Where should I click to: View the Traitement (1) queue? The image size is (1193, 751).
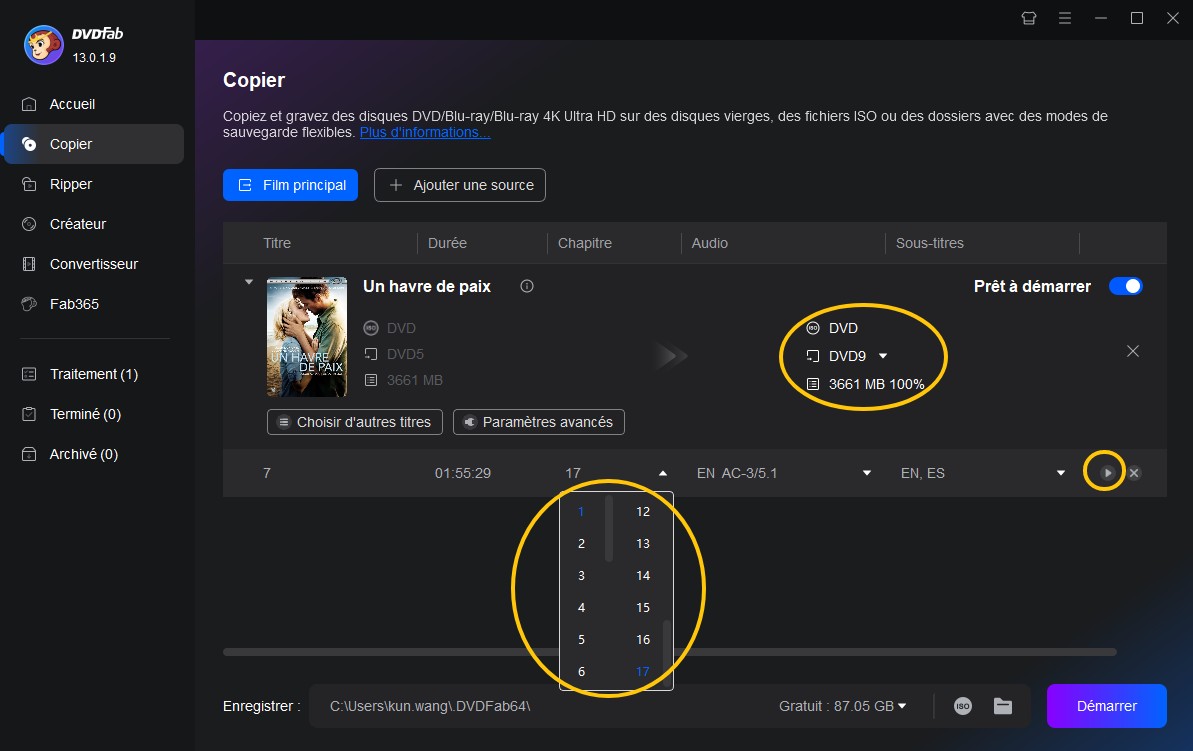tap(93, 374)
